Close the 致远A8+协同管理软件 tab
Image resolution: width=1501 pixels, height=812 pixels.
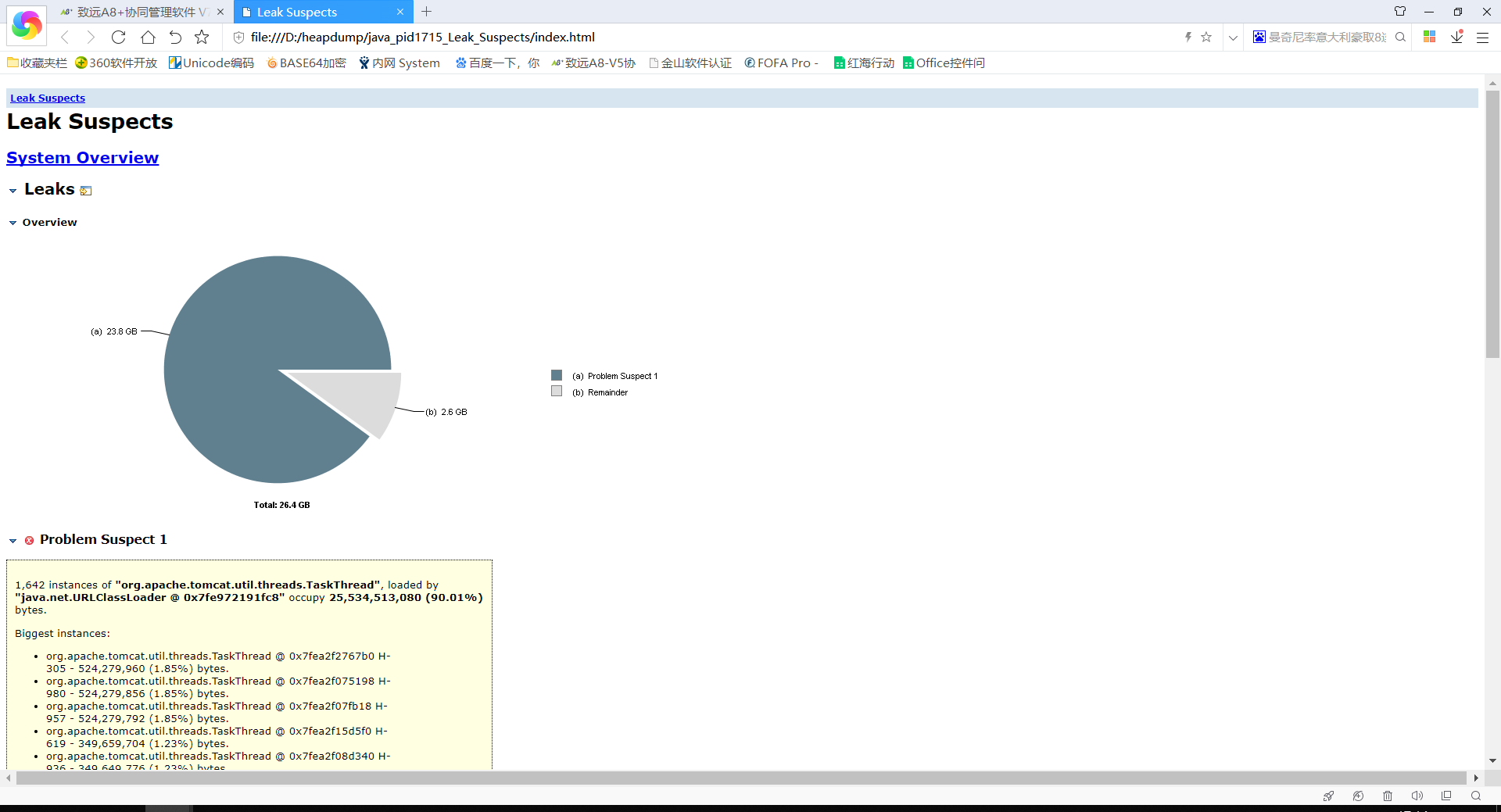click(220, 12)
